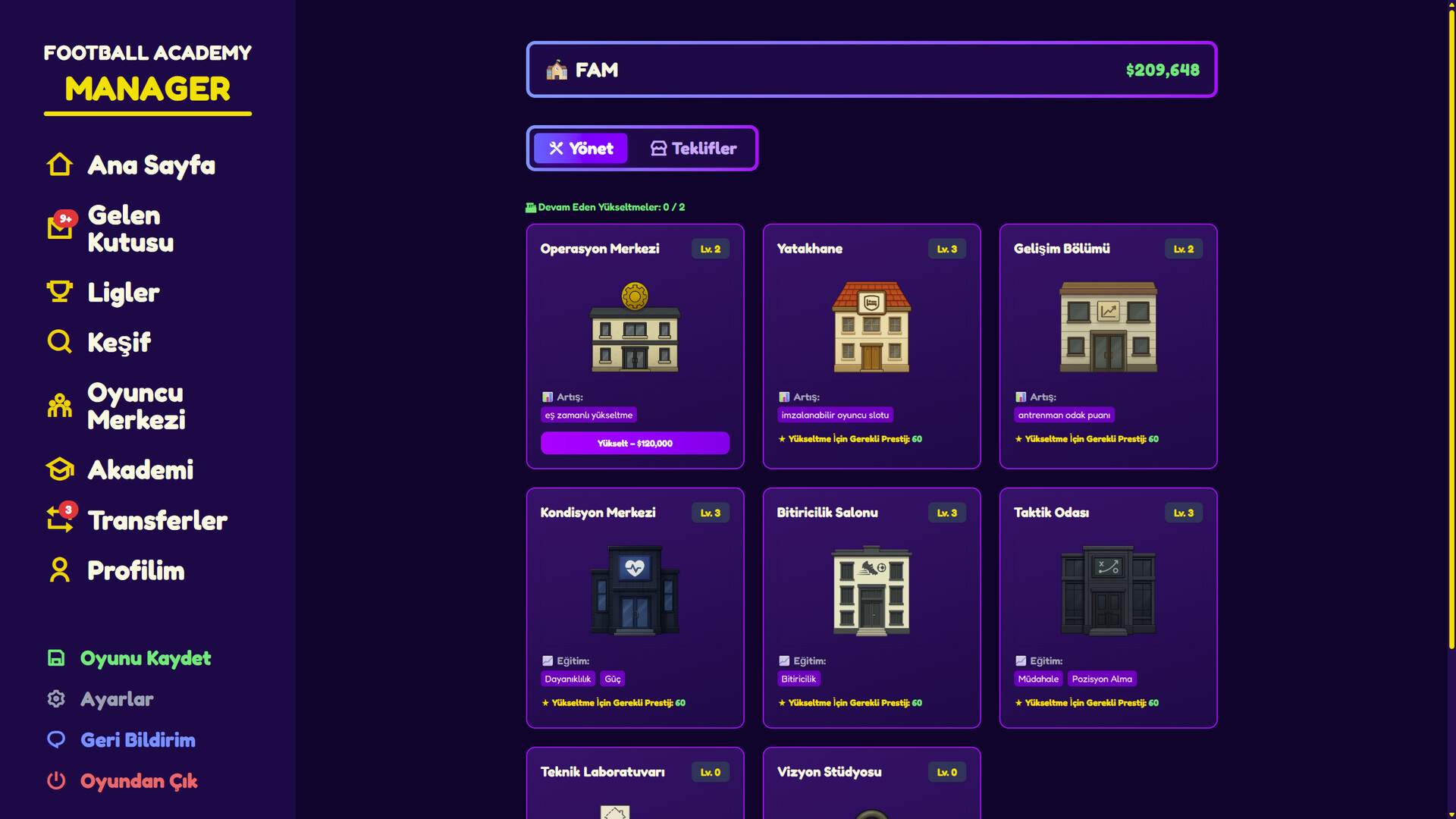
Task: Click the Ayarlar gear icon
Action: tap(56, 698)
